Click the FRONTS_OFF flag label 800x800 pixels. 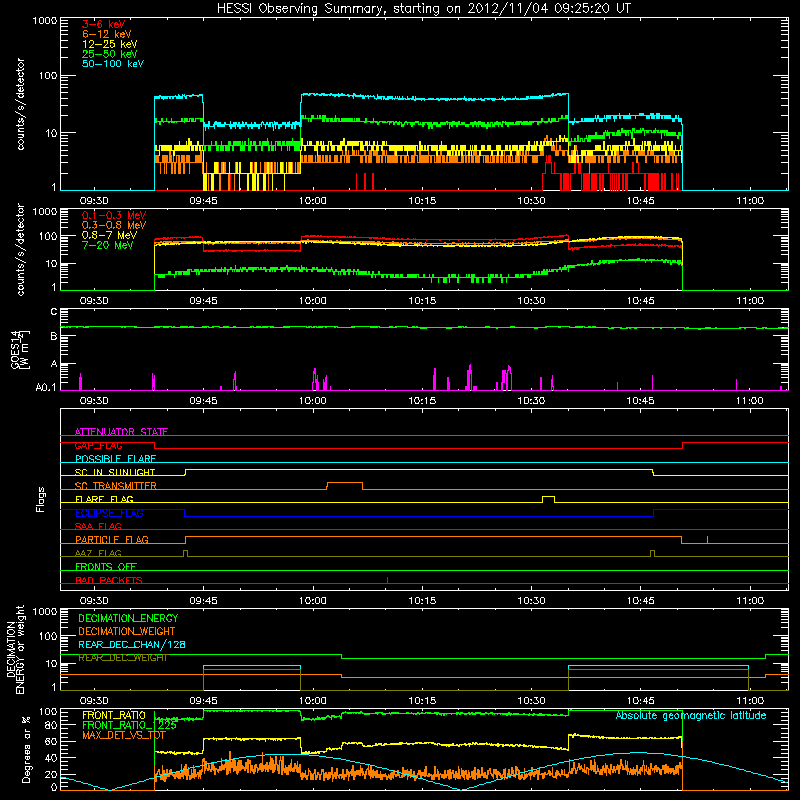(x=106, y=566)
